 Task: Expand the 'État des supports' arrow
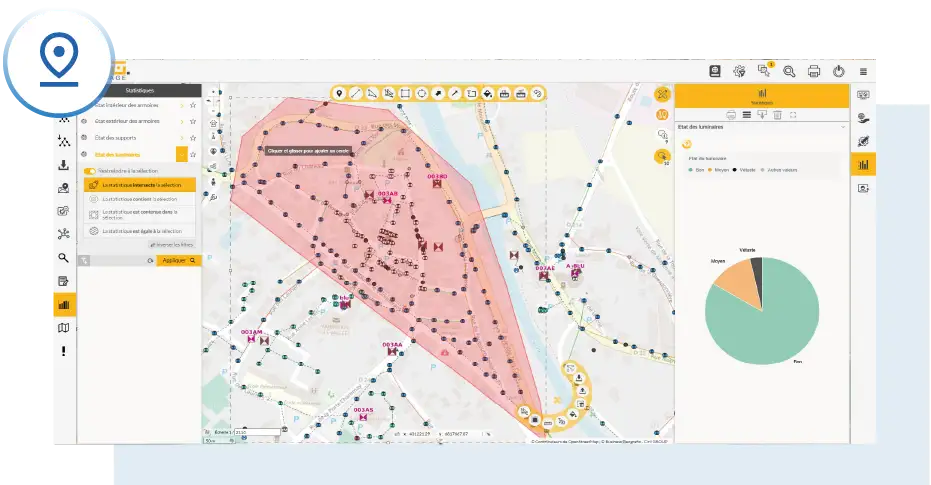[181, 138]
